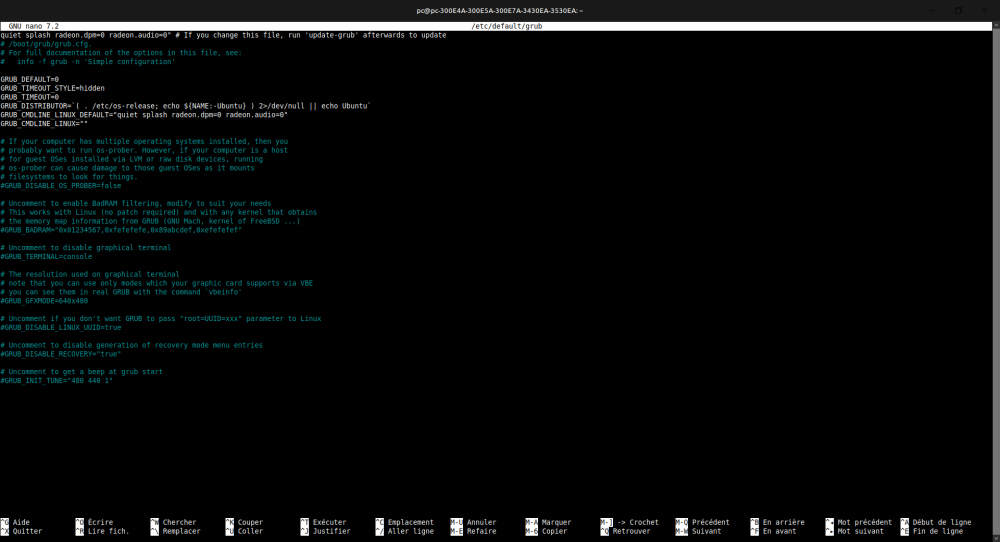Viewport: 1000px width, 542px height.
Task: Select the ^O Écrire shortcut
Action: (95, 522)
